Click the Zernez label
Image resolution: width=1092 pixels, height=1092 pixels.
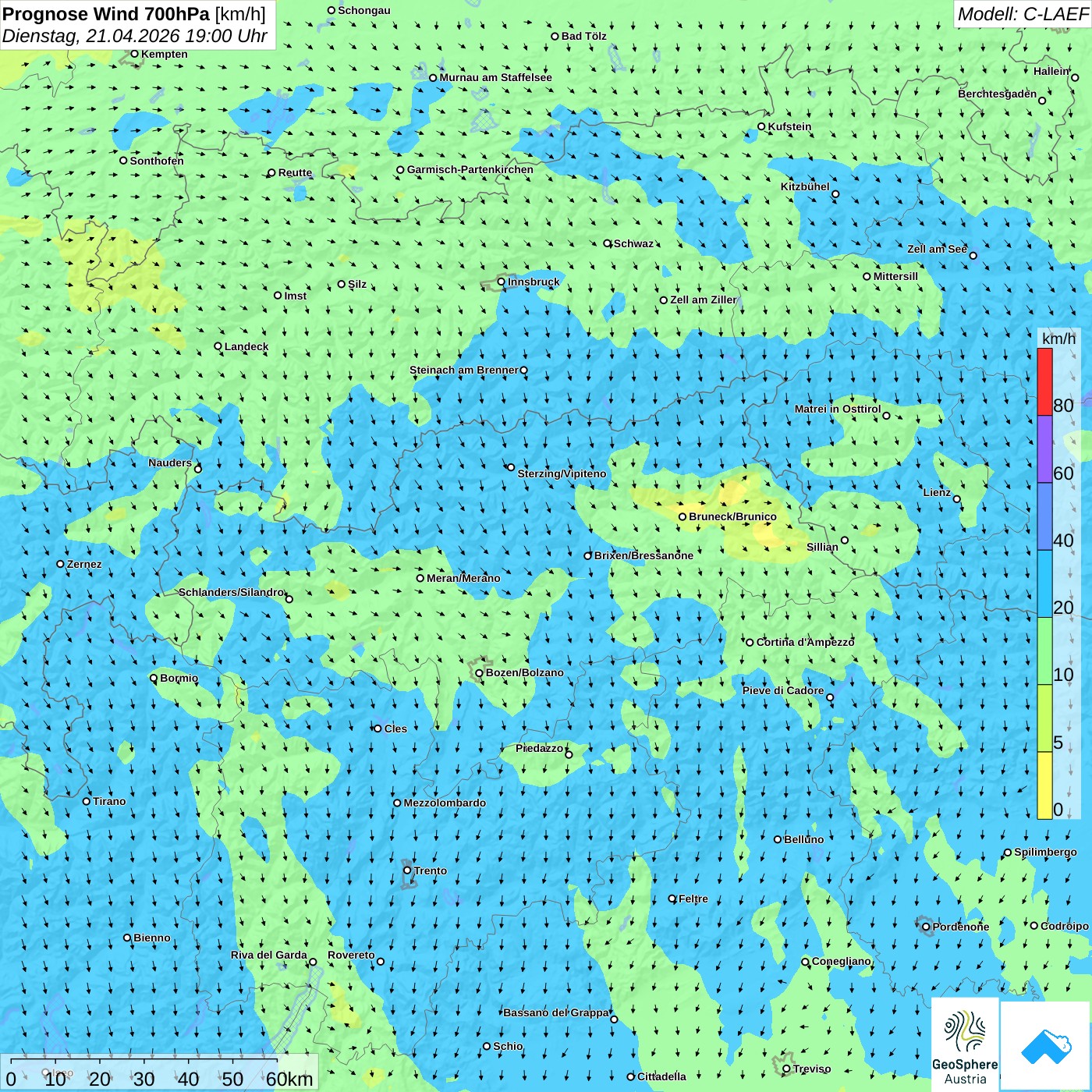point(84,564)
